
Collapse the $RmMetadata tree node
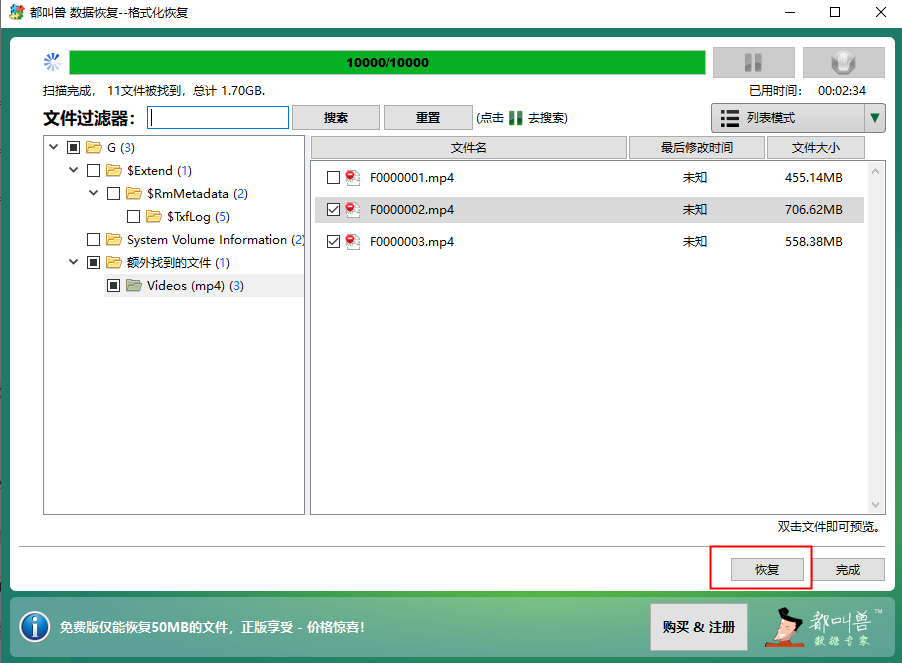[x=94, y=193]
